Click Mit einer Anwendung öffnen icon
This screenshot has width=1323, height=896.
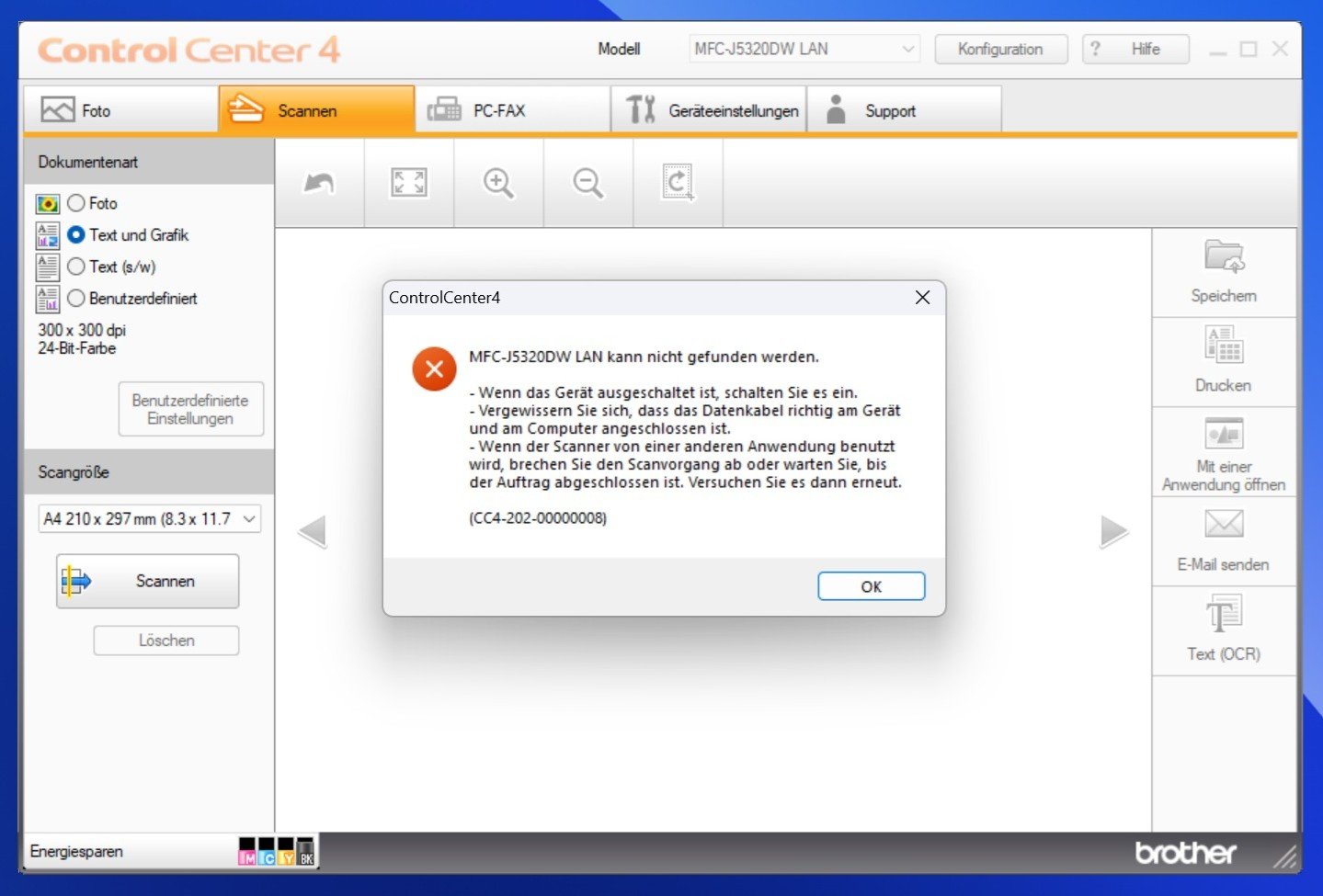click(1224, 433)
